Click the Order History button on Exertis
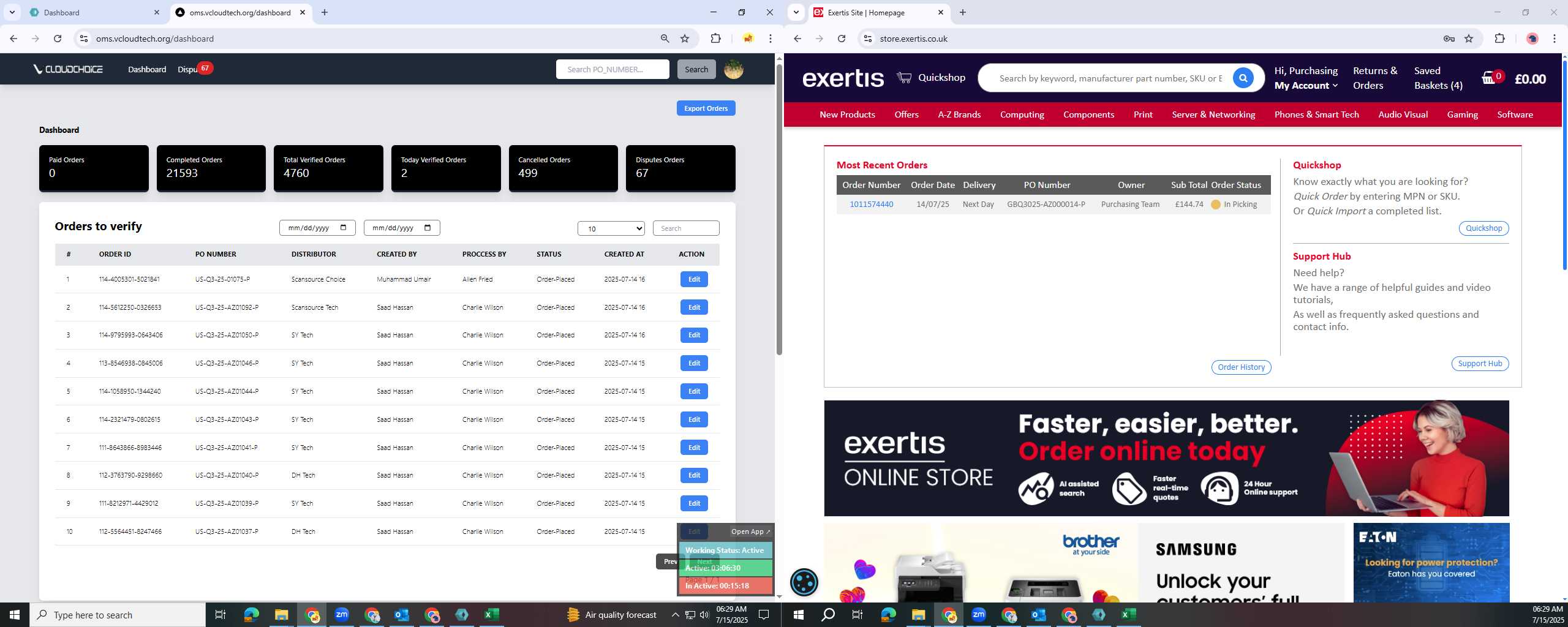1568x627 pixels. click(x=1241, y=367)
